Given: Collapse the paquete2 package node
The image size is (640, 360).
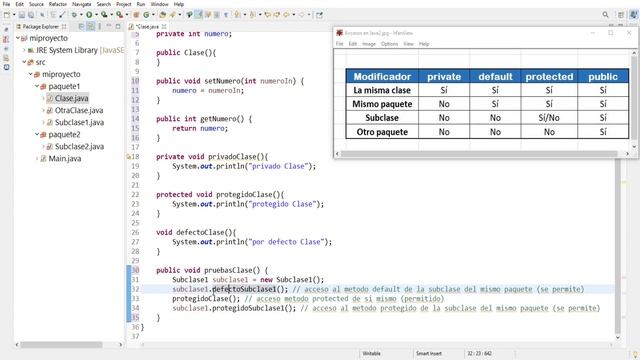Looking at the screenshot, I should 37,134.
